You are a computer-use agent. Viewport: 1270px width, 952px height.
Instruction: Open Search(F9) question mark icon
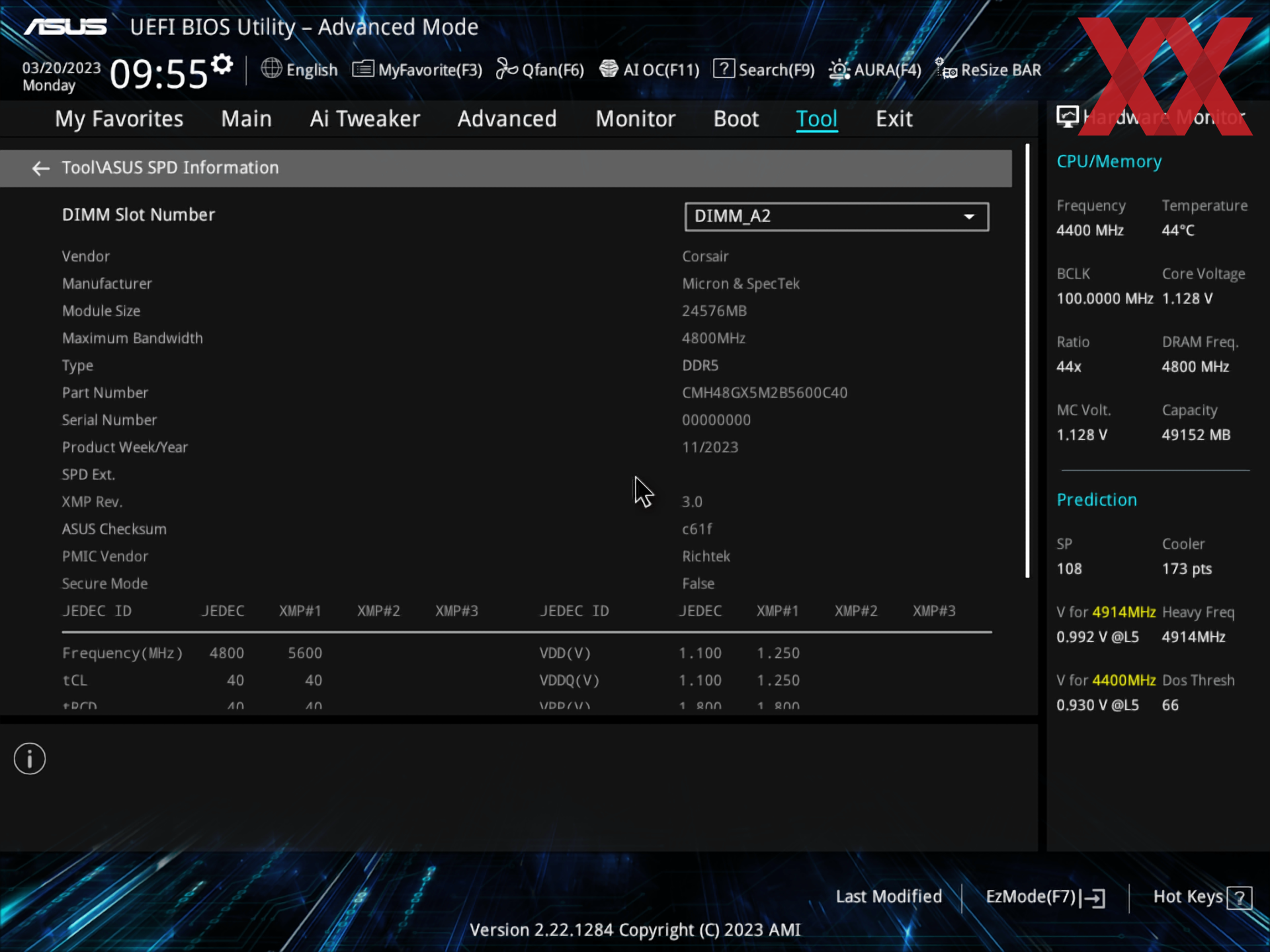724,69
